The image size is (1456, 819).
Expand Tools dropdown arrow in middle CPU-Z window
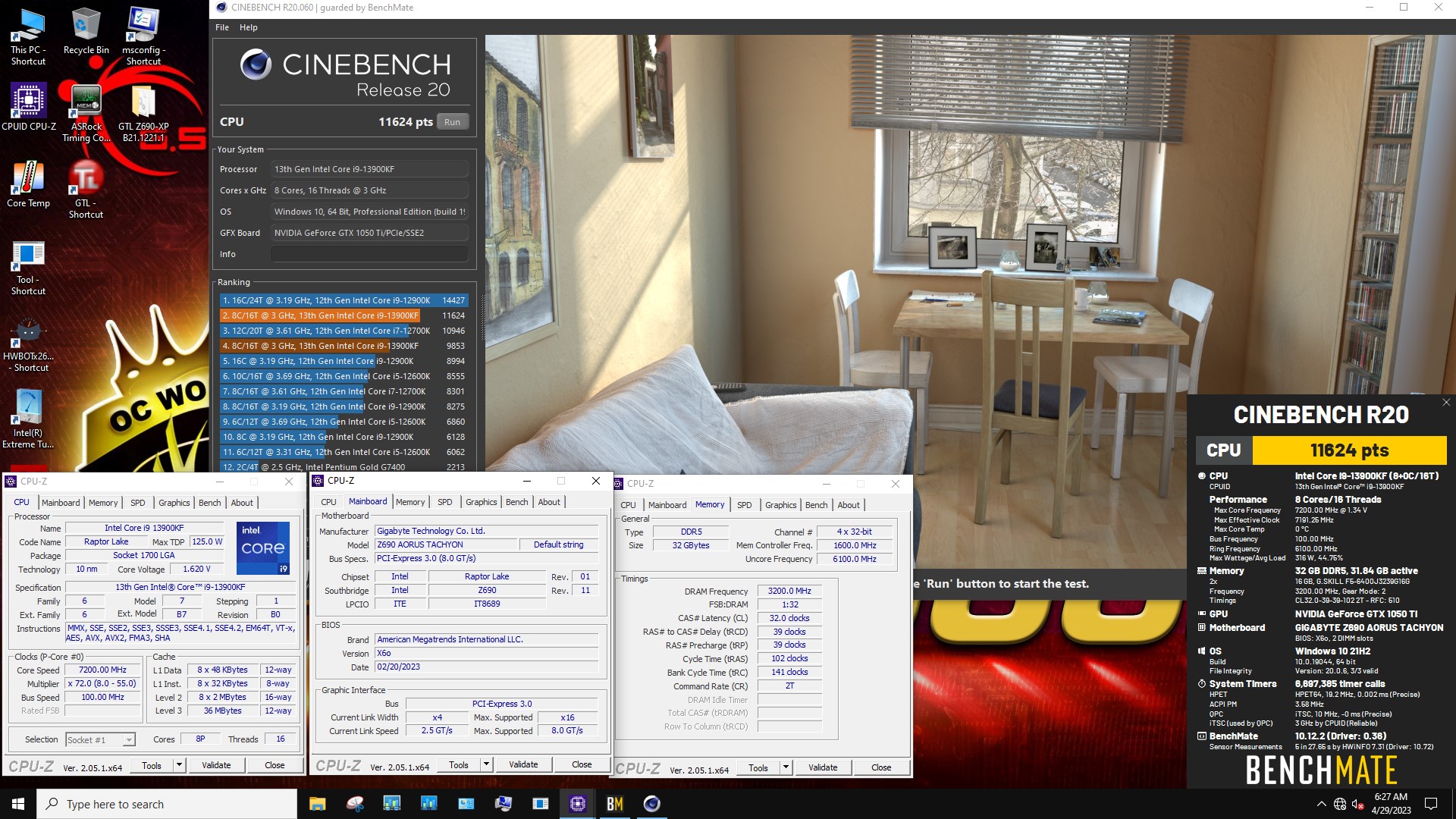487,764
